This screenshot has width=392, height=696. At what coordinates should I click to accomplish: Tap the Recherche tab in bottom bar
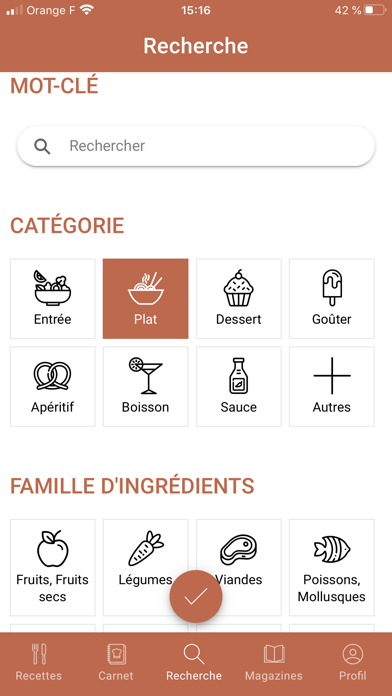[194, 663]
